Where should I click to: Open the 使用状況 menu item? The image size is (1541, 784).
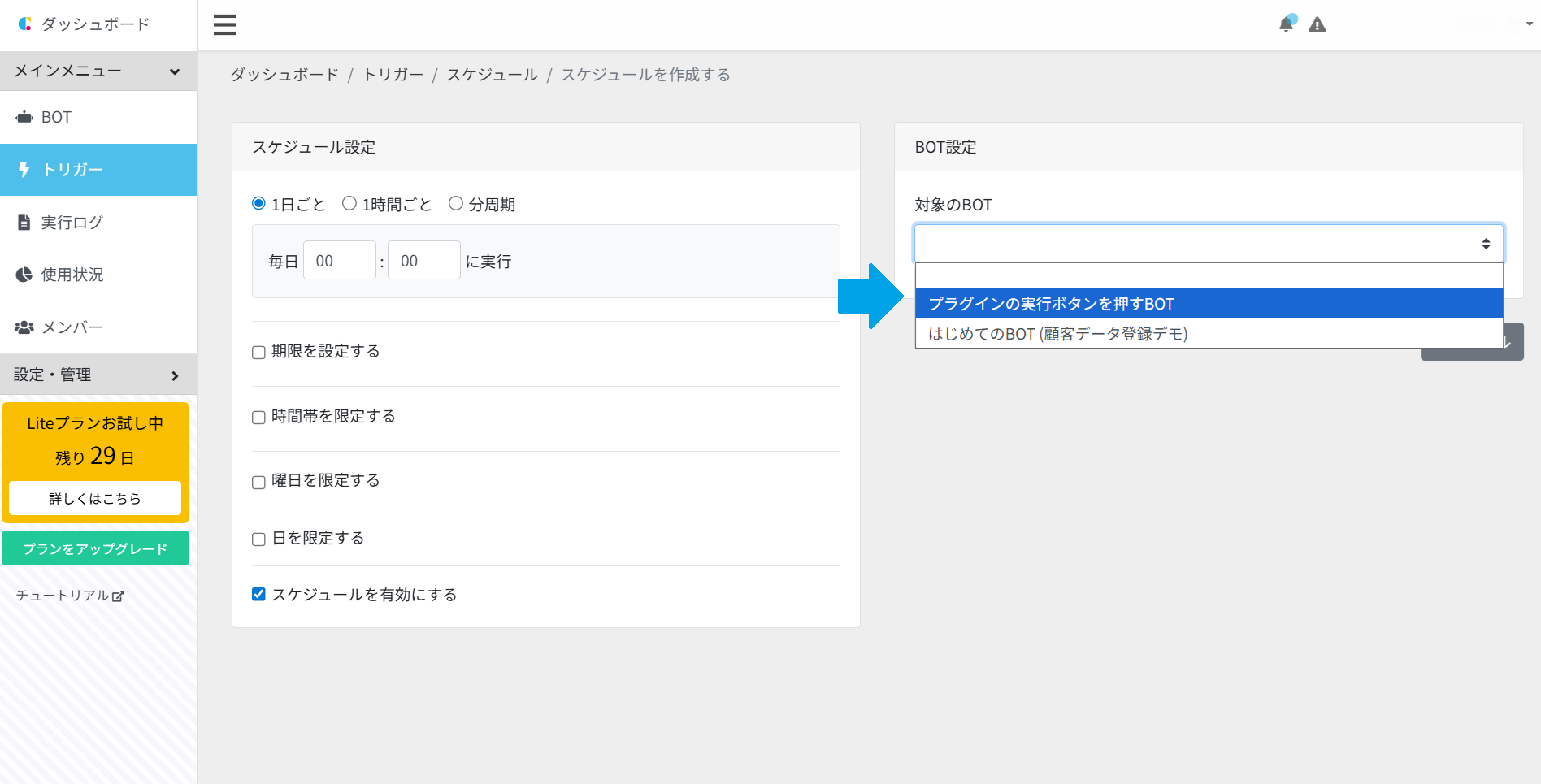98,275
